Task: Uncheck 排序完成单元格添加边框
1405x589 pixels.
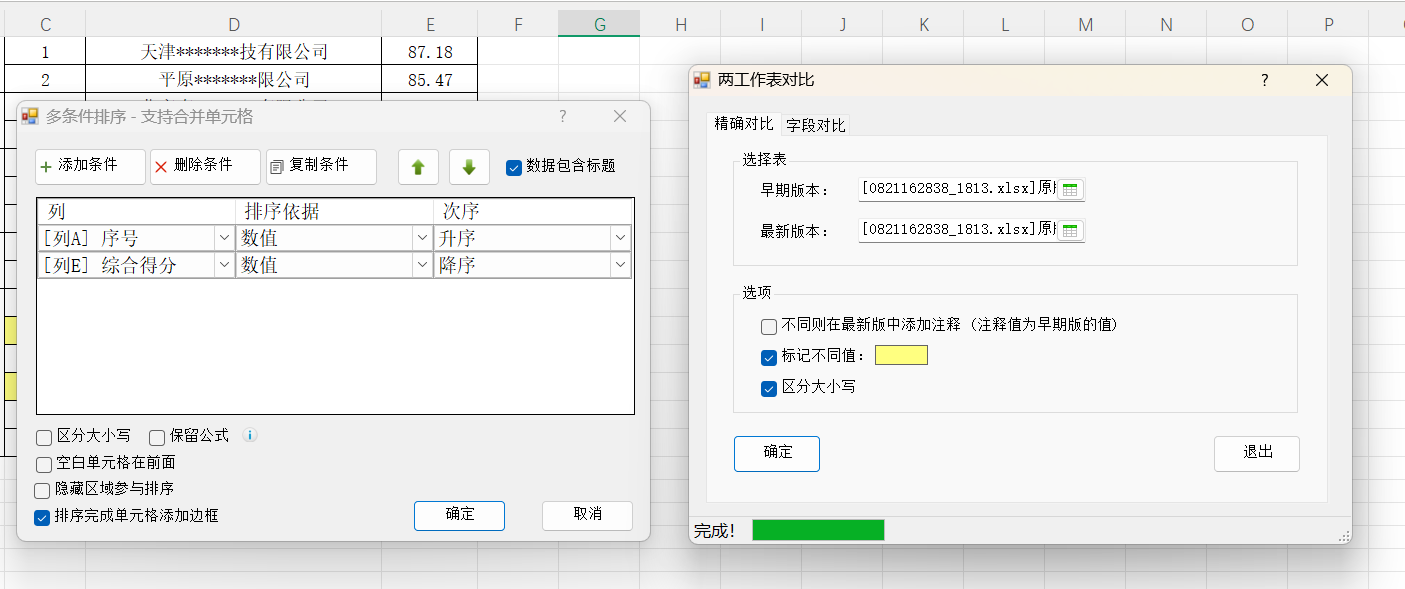Action: (42, 517)
